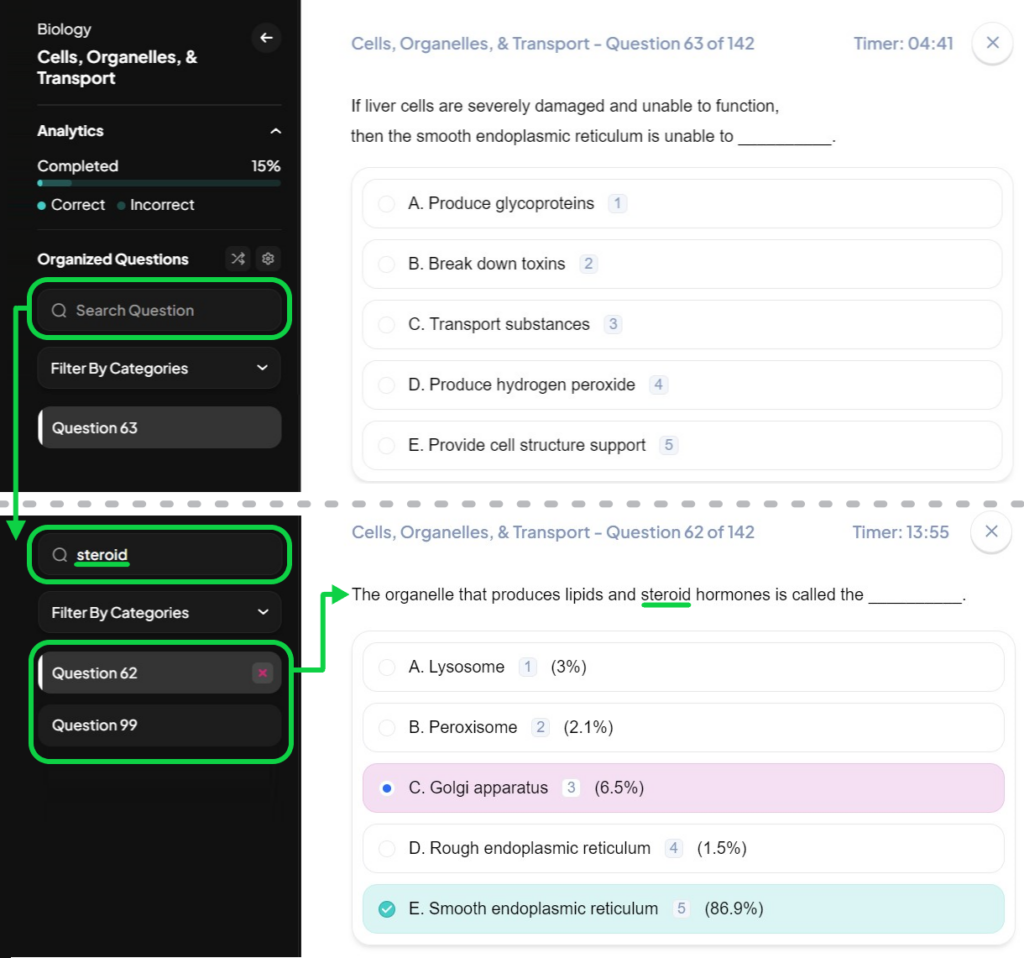Open Question 99 from search results

tap(158, 726)
